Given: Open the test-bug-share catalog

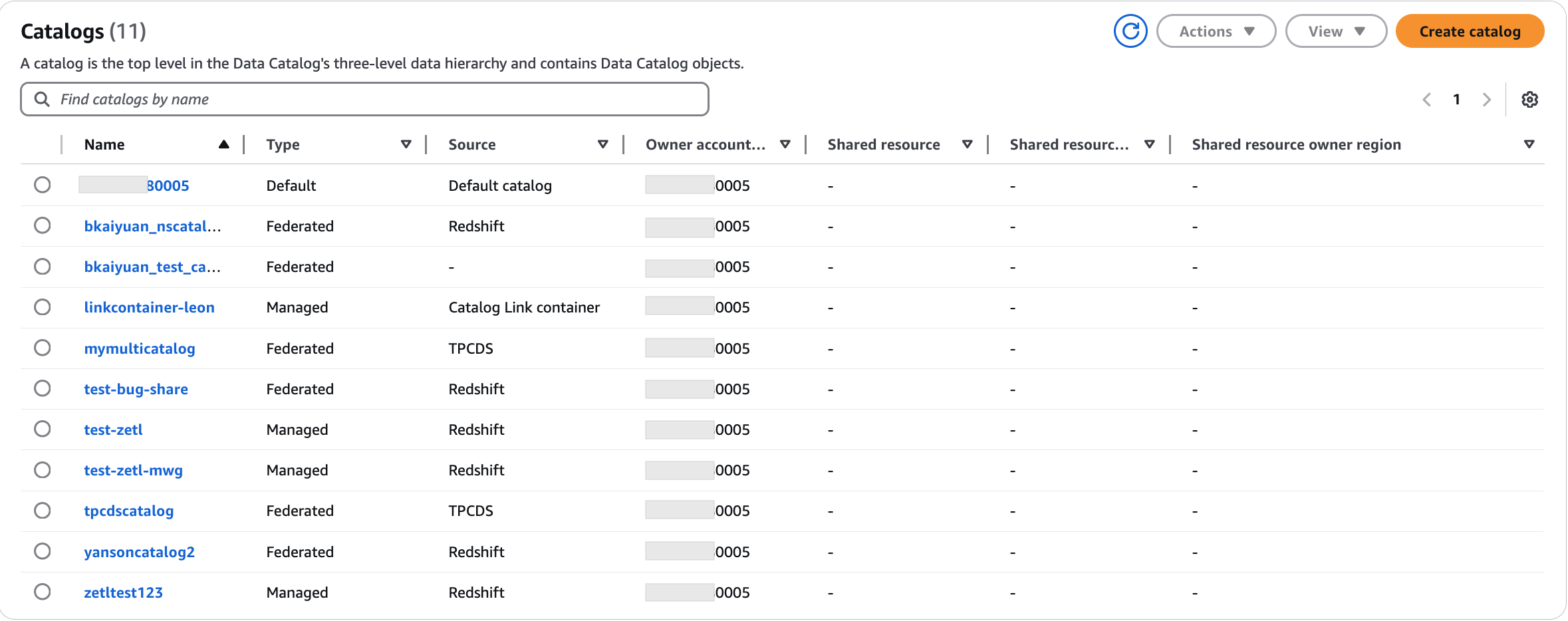Looking at the screenshot, I should coord(136,389).
